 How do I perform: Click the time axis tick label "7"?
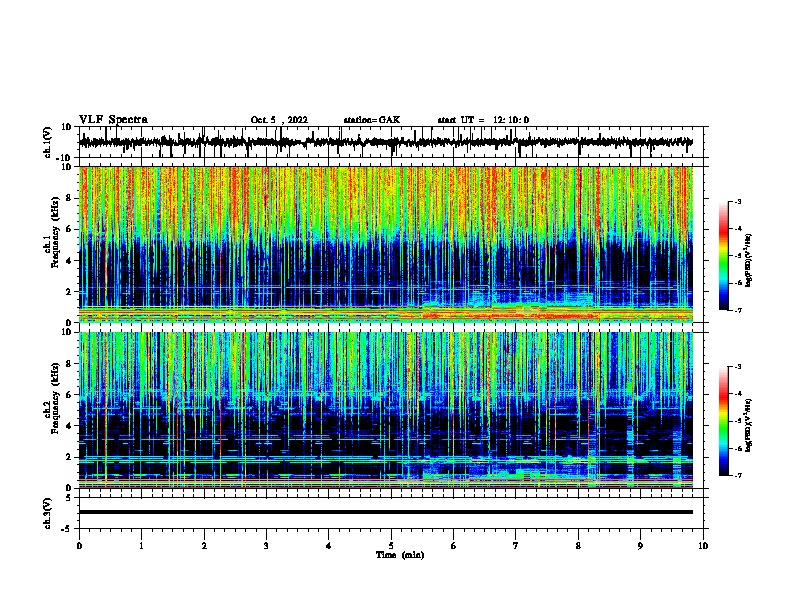(516, 546)
